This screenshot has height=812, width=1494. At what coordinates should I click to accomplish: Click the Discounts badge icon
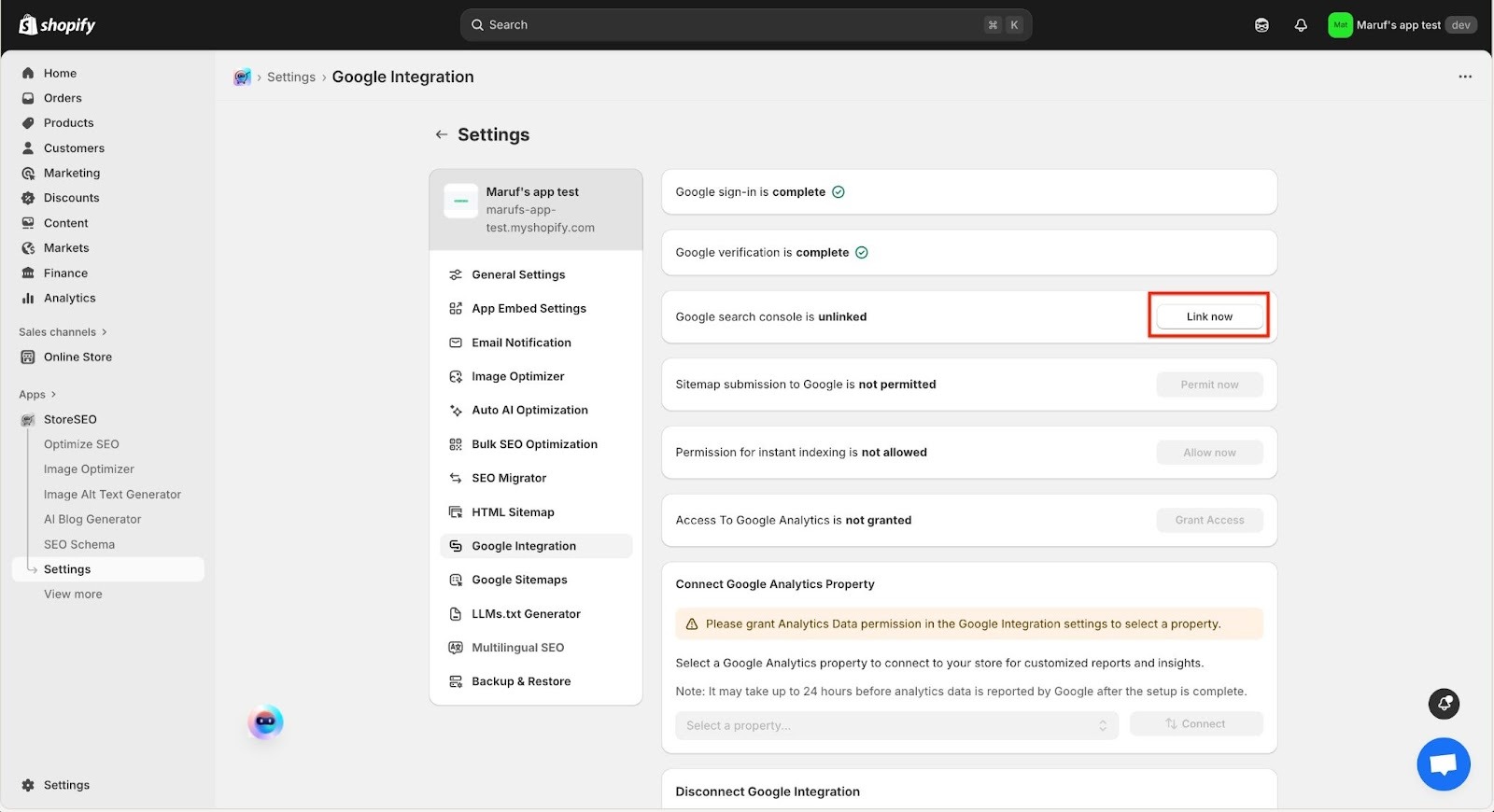pos(28,198)
